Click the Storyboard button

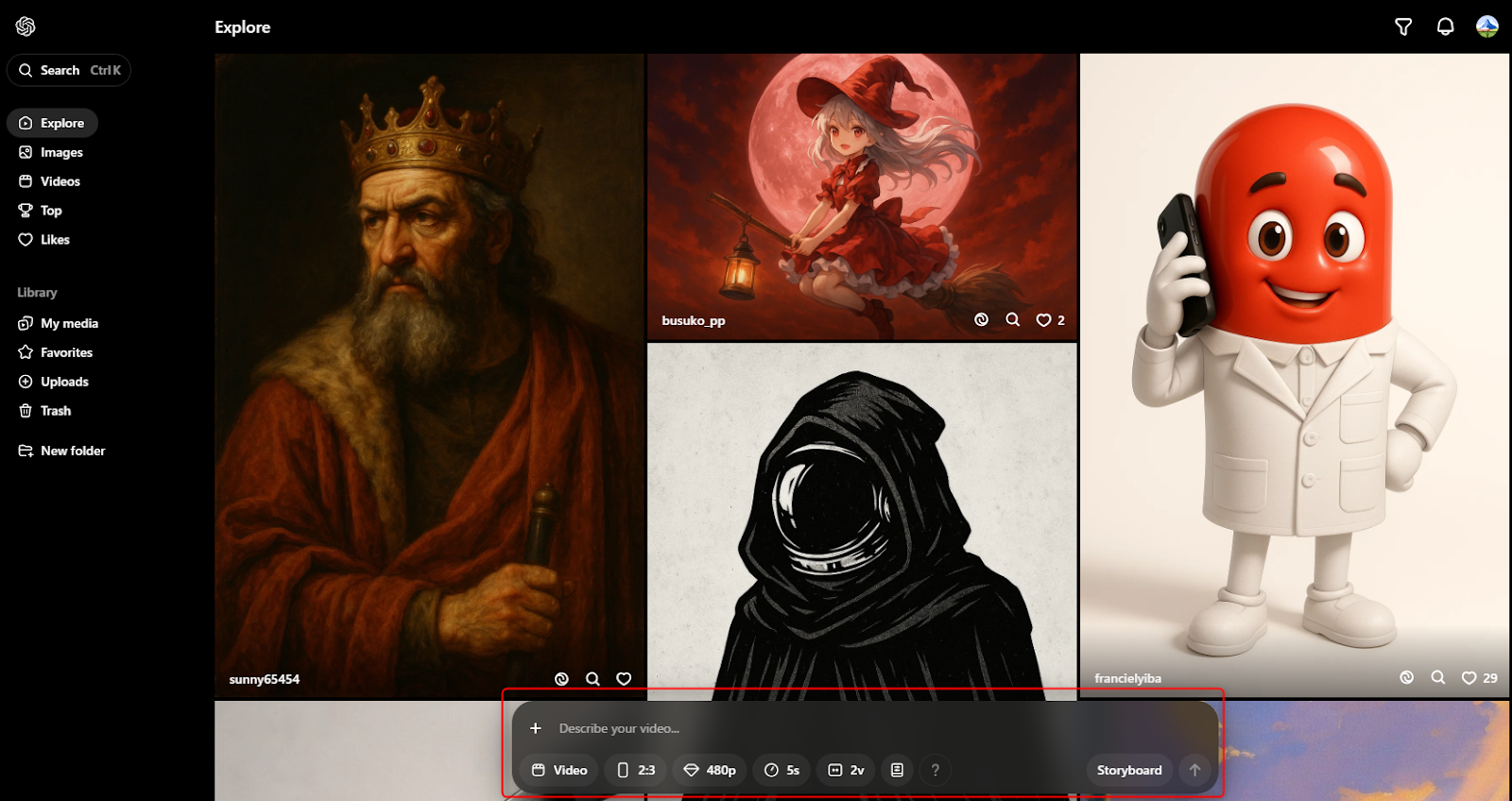1128,770
